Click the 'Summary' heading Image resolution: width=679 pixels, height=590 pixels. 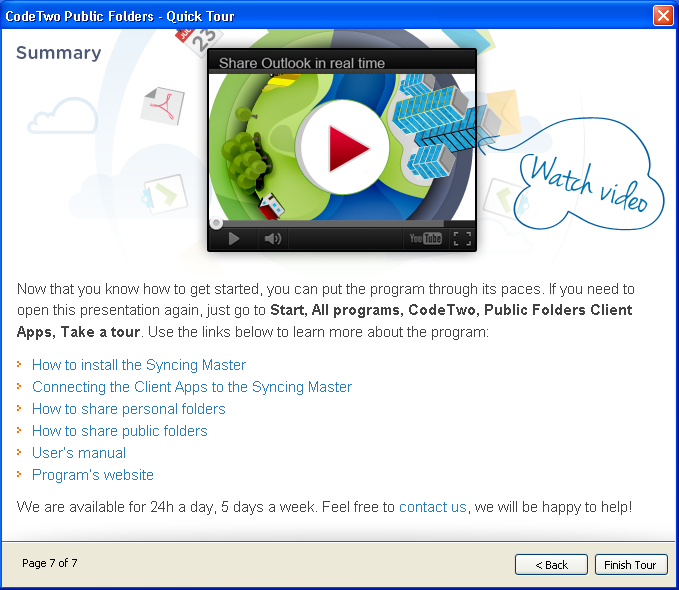click(58, 53)
